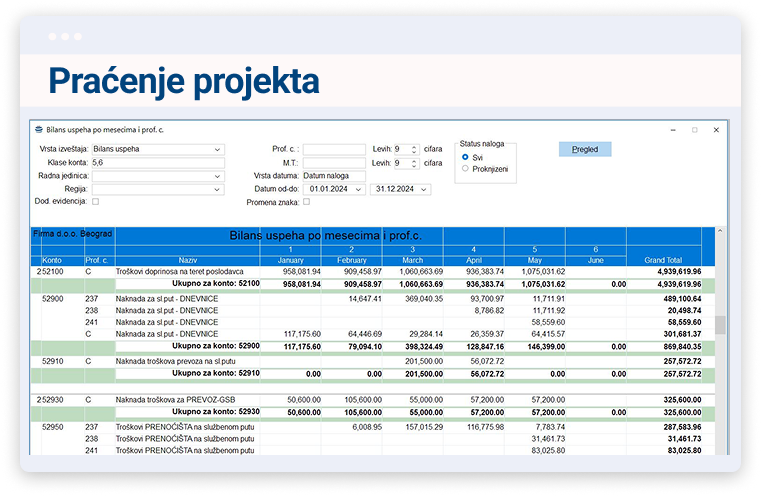The width and height of the screenshot is (761, 496).
Task: Open the Vrsta izveštaja dropdown
Action: click(x=217, y=150)
